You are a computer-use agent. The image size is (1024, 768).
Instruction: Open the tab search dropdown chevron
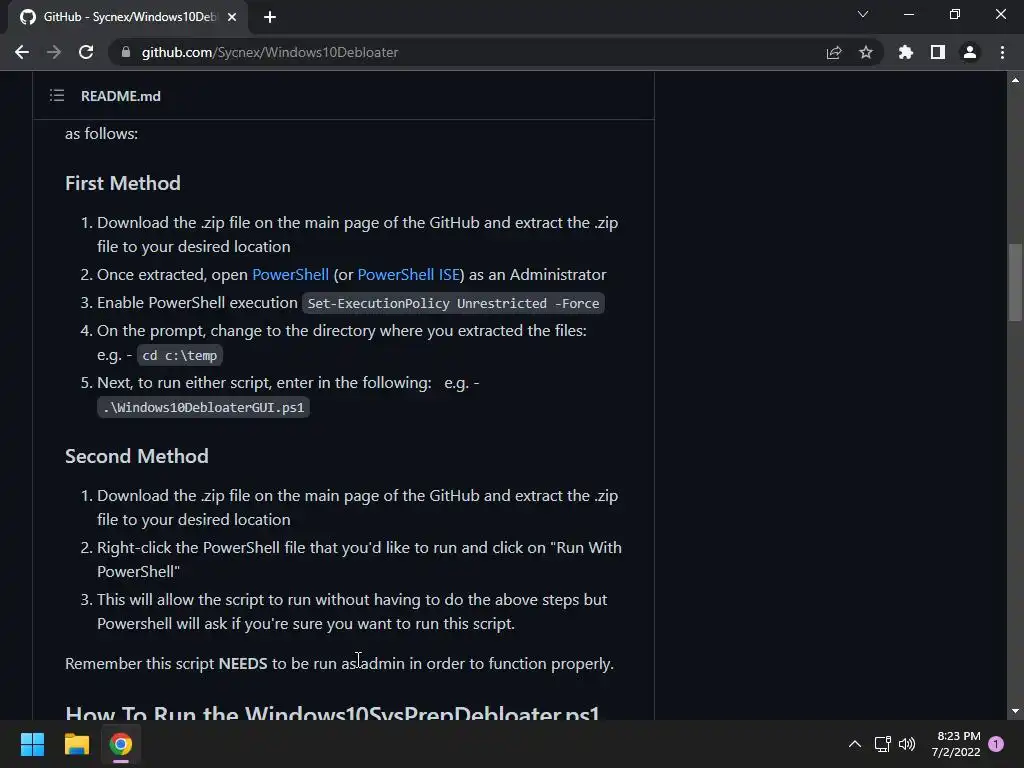point(863,14)
